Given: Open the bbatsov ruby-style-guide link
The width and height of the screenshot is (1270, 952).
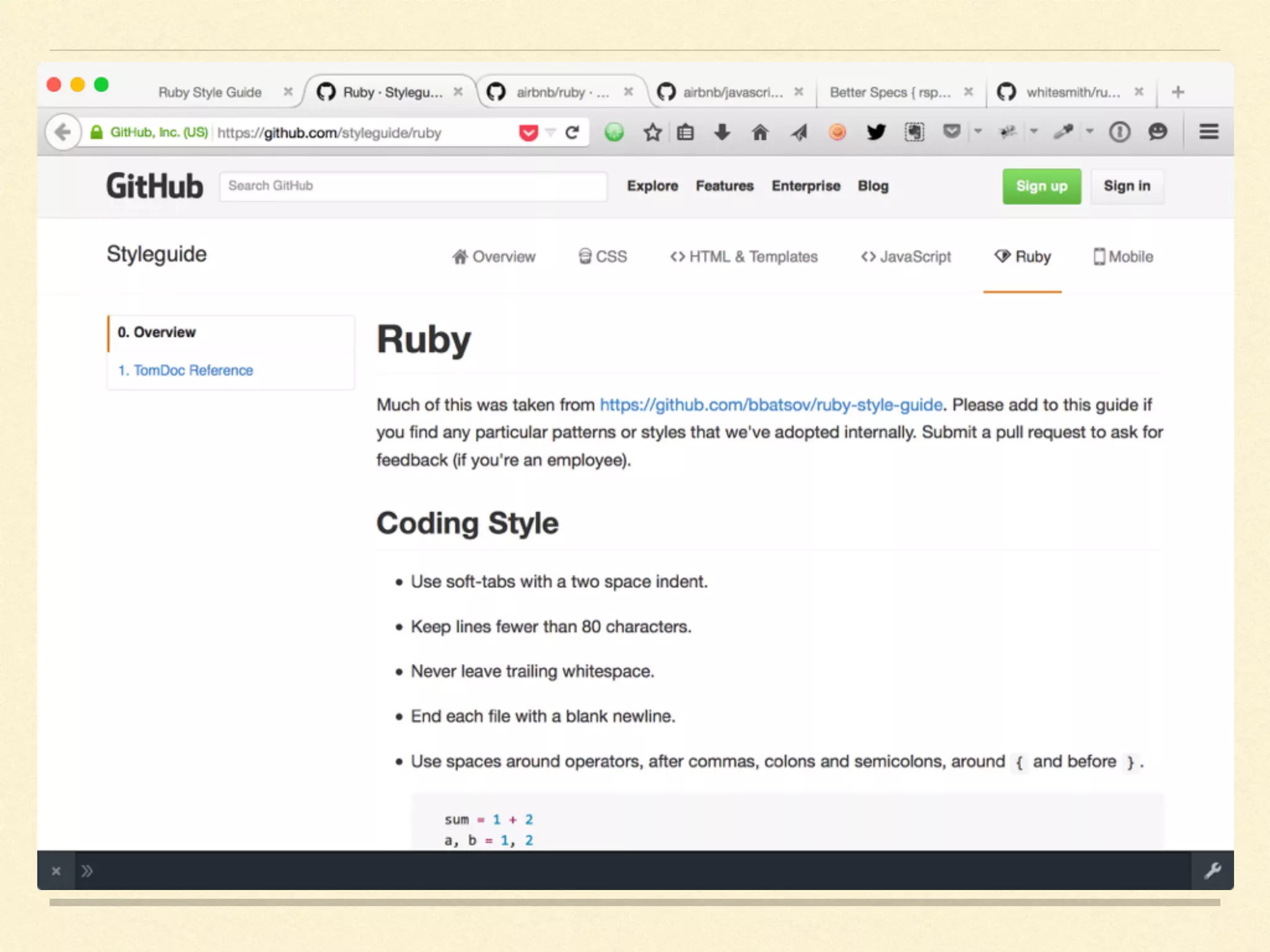Looking at the screenshot, I should (x=771, y=405).
